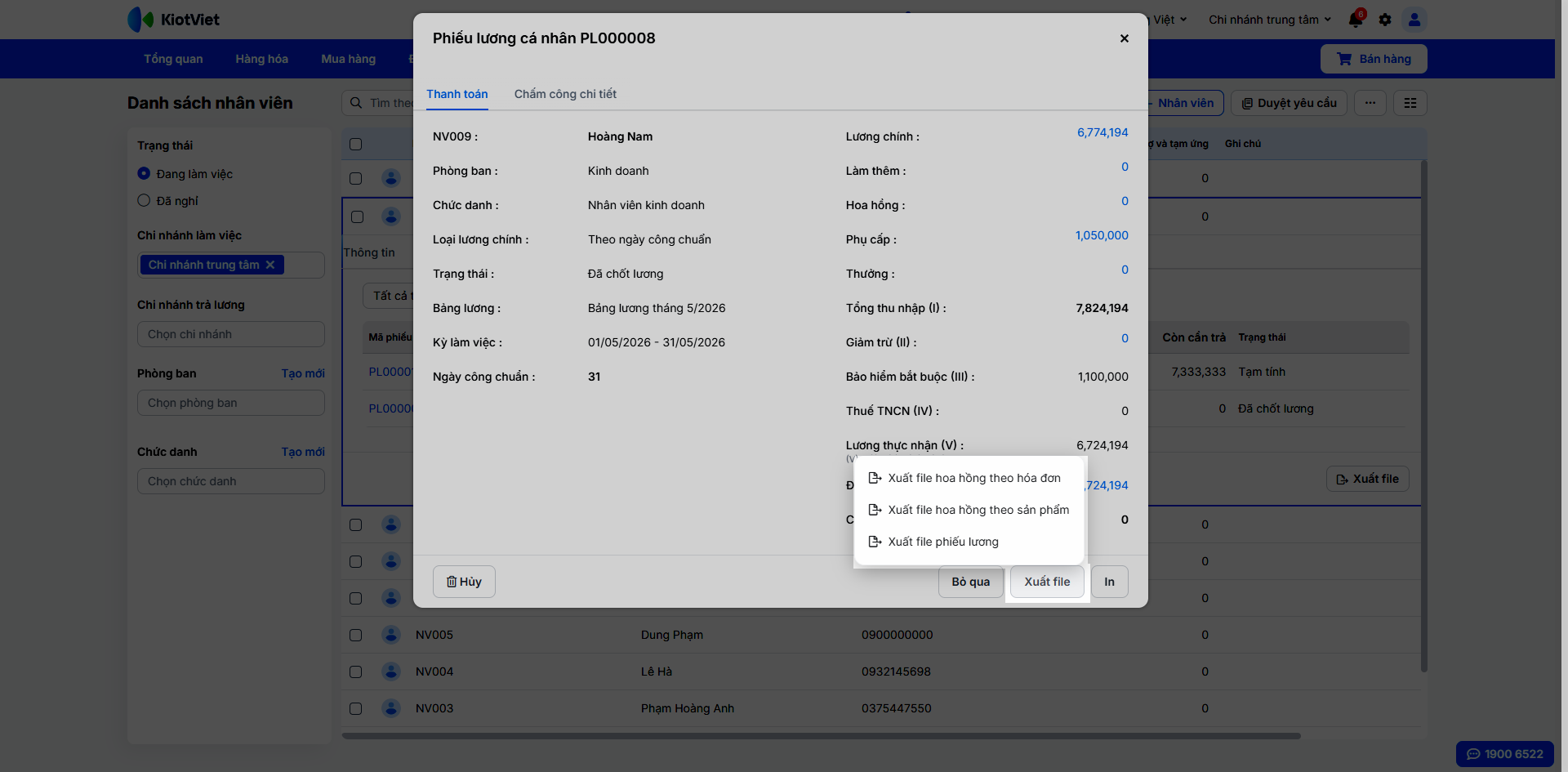Open the Chọn chi nhánh pay branch dropdown
The height and width of the screenshot is (772, 1568).
[231, 334]
